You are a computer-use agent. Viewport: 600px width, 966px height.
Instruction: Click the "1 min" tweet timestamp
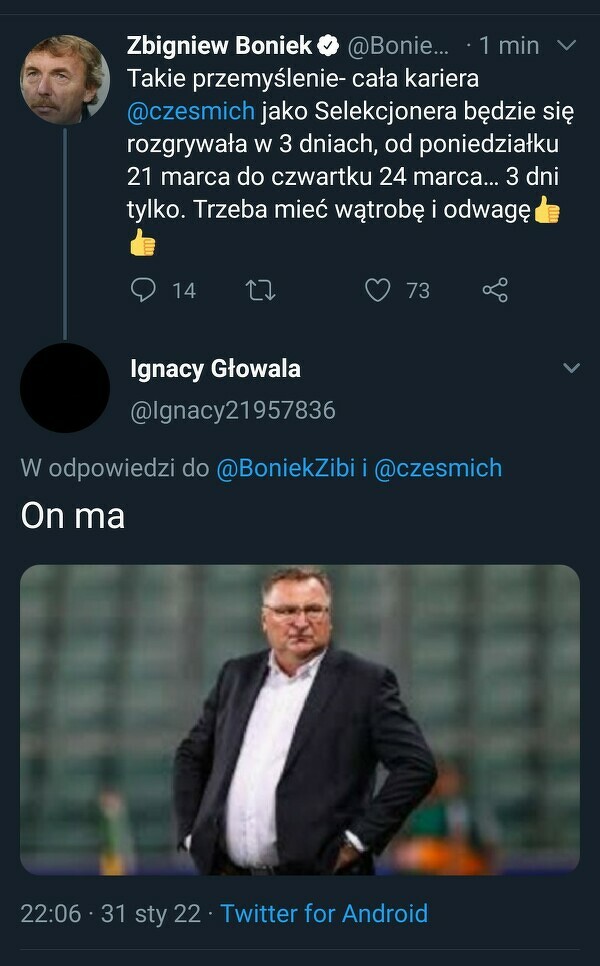point(508,45)
